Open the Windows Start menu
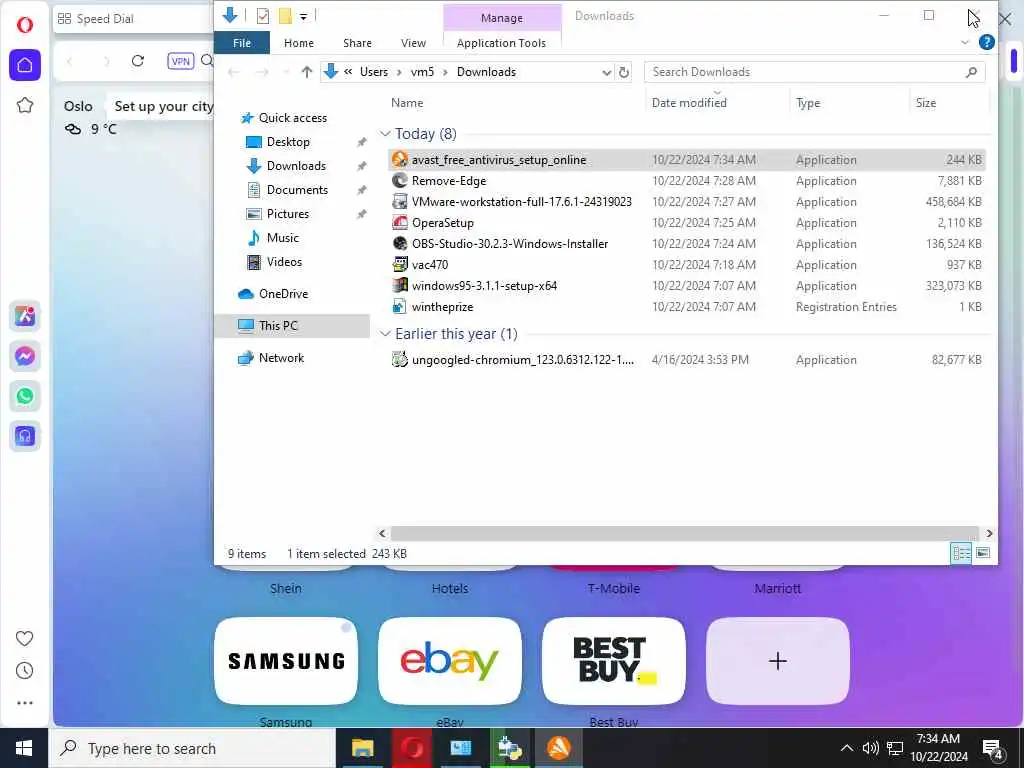 24,748
